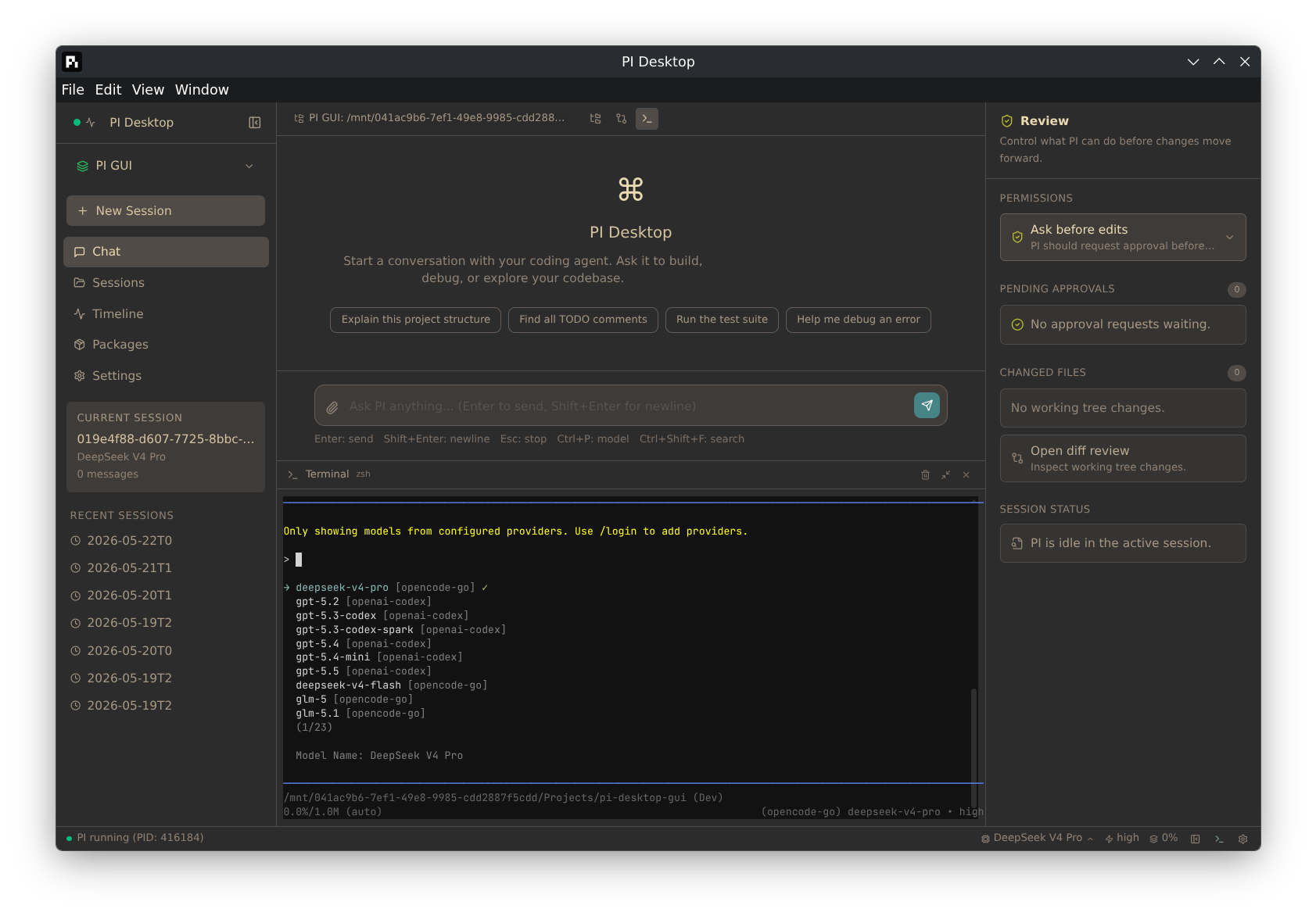The image size is (1316, 916).
Task: Toggle terminal from the status bar icon
Action: [1219, 839]
